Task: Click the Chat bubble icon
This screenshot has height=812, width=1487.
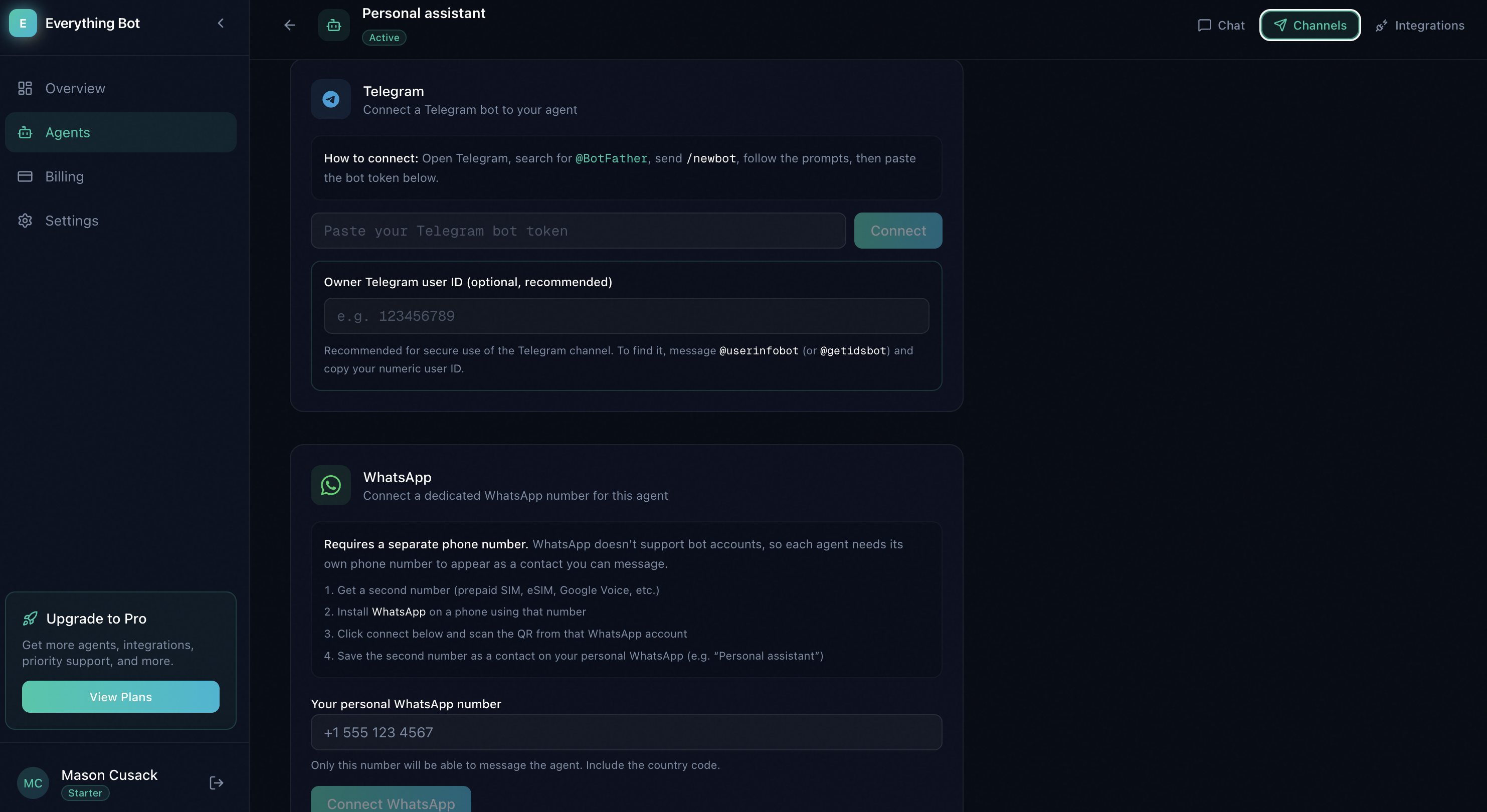Action: pyautogui.click(x=1204, y=26)
